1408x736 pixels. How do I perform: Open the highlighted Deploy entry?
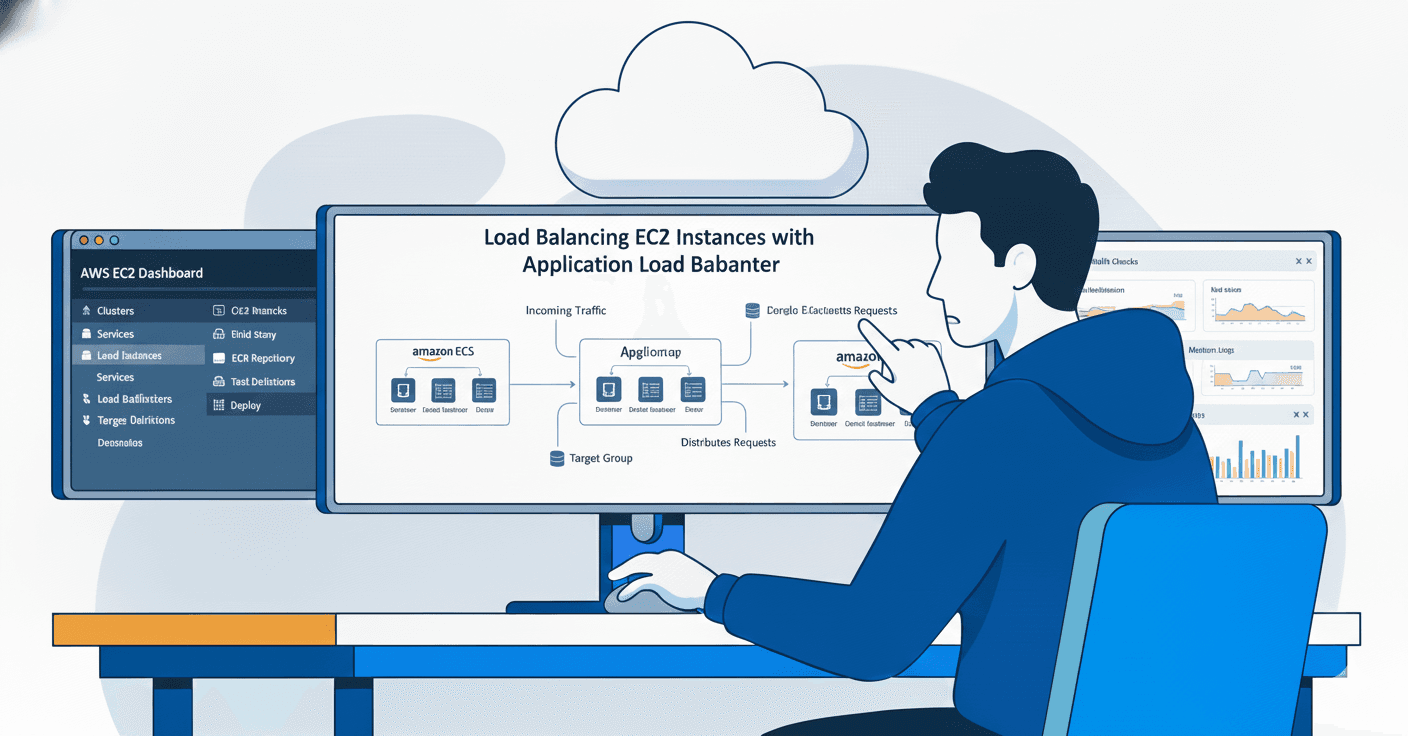coord(248,405)
